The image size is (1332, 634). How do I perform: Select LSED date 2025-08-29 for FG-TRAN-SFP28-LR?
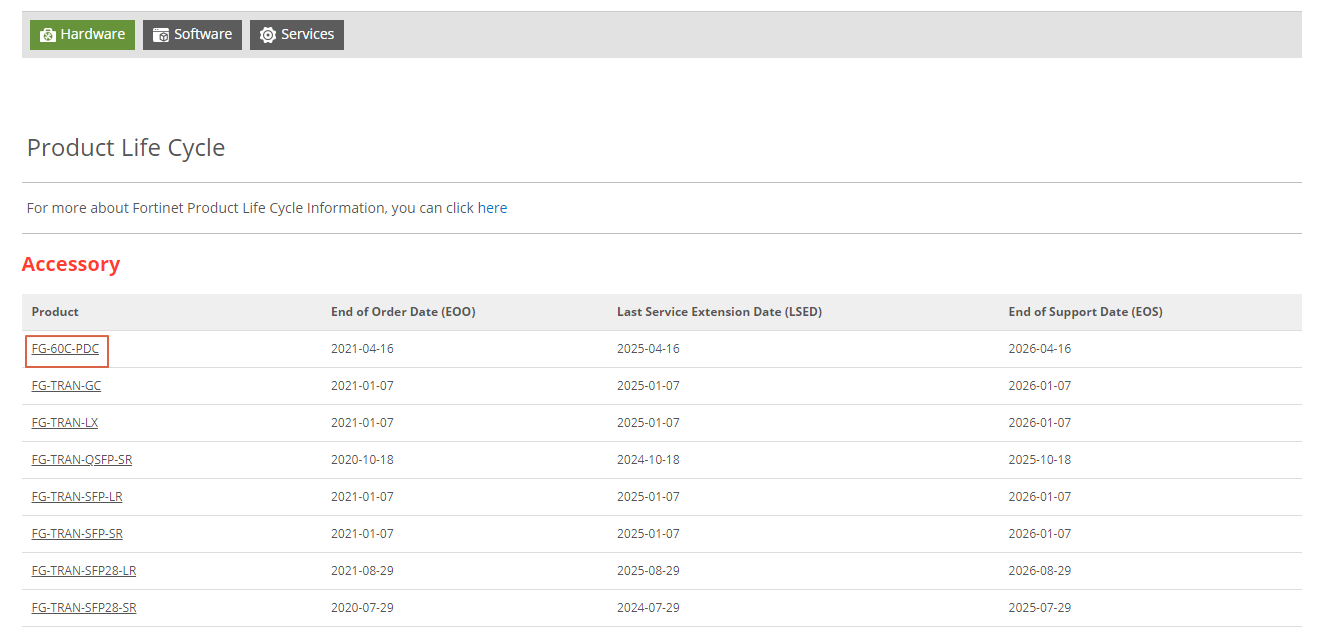648,571
